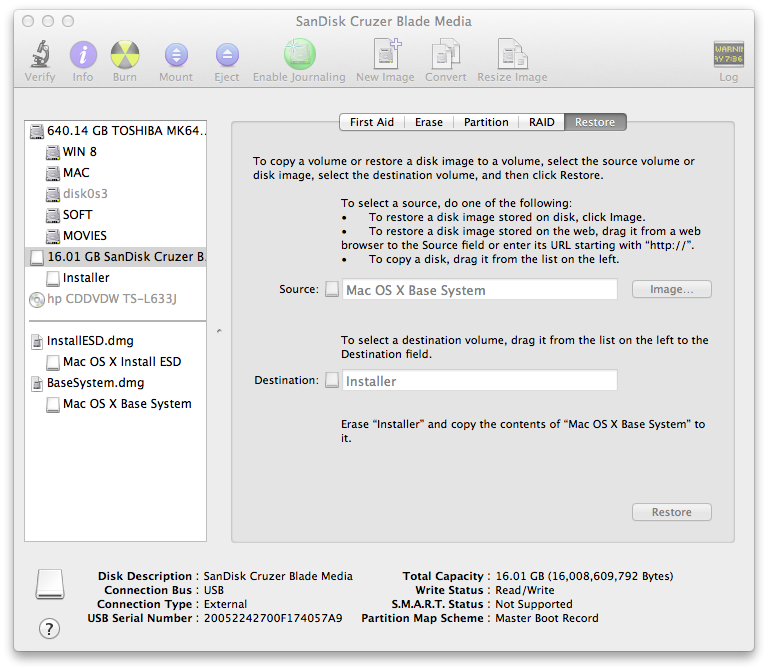Screen dimensions: 768x671
Task: Click the Write Status value Read/Write
Action: 525,590
